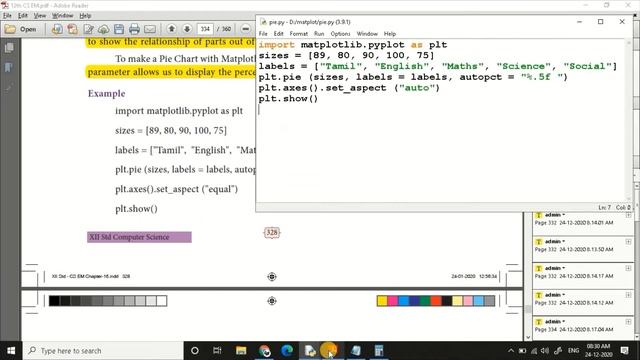The width and height of the screenshot is (640, 360).
Task: Show hidden tray icons with the chevron
Action: point(511,351)
